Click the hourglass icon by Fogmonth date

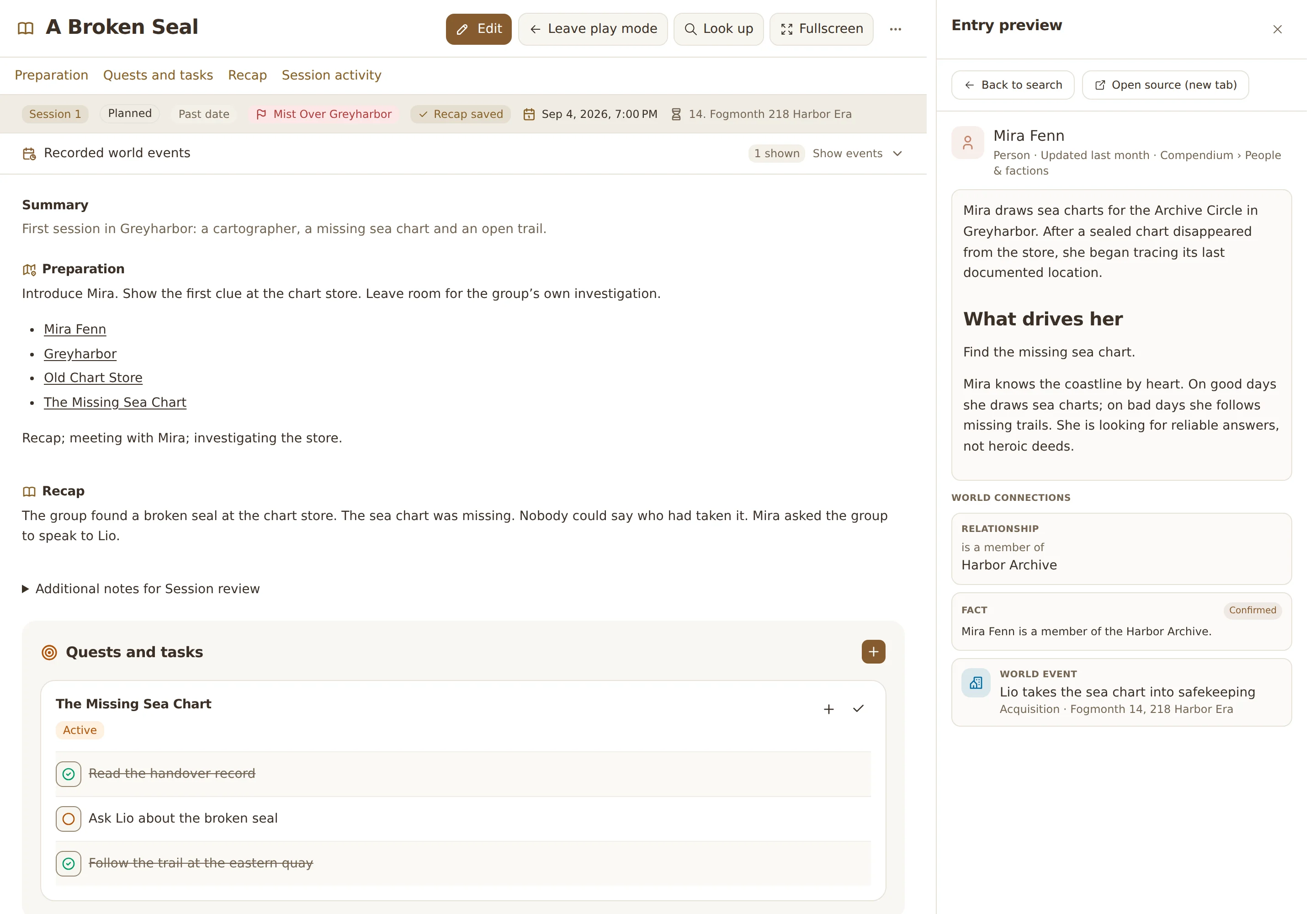[x=676, y=115]
